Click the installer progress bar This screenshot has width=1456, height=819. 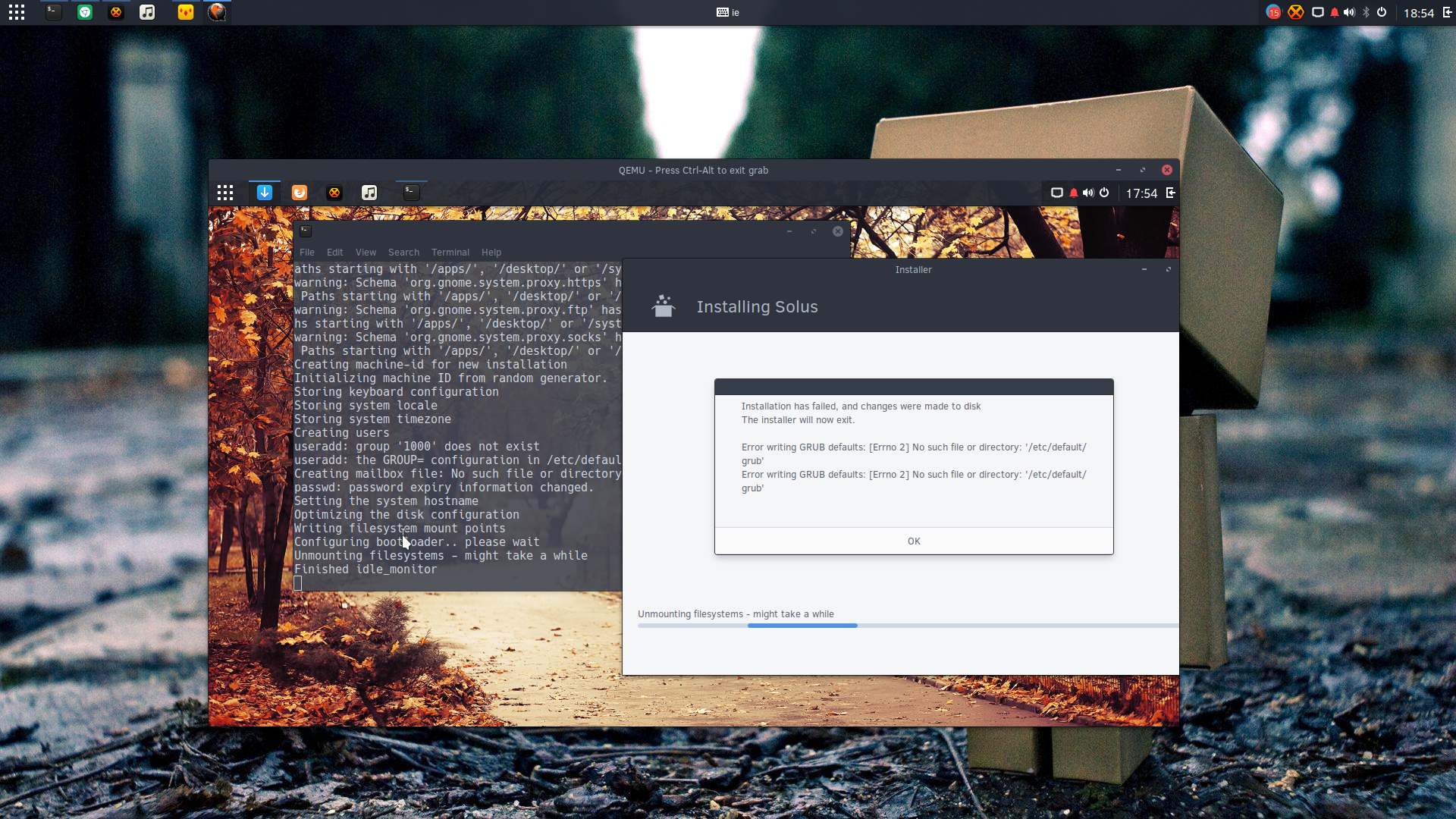coord(908,626)
